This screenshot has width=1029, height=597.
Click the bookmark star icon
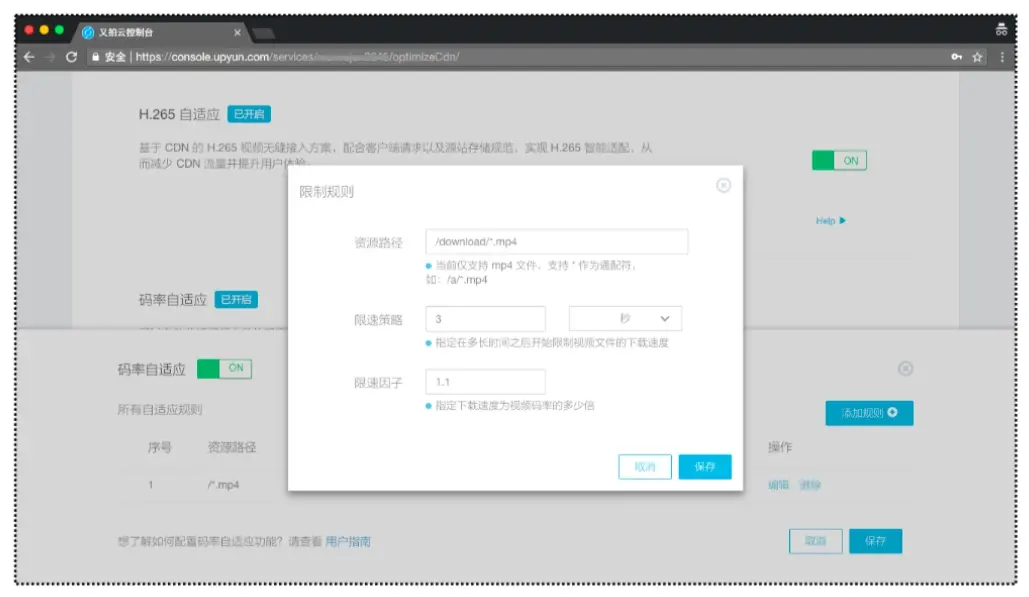pyautogui.click(x=979, y=57)
